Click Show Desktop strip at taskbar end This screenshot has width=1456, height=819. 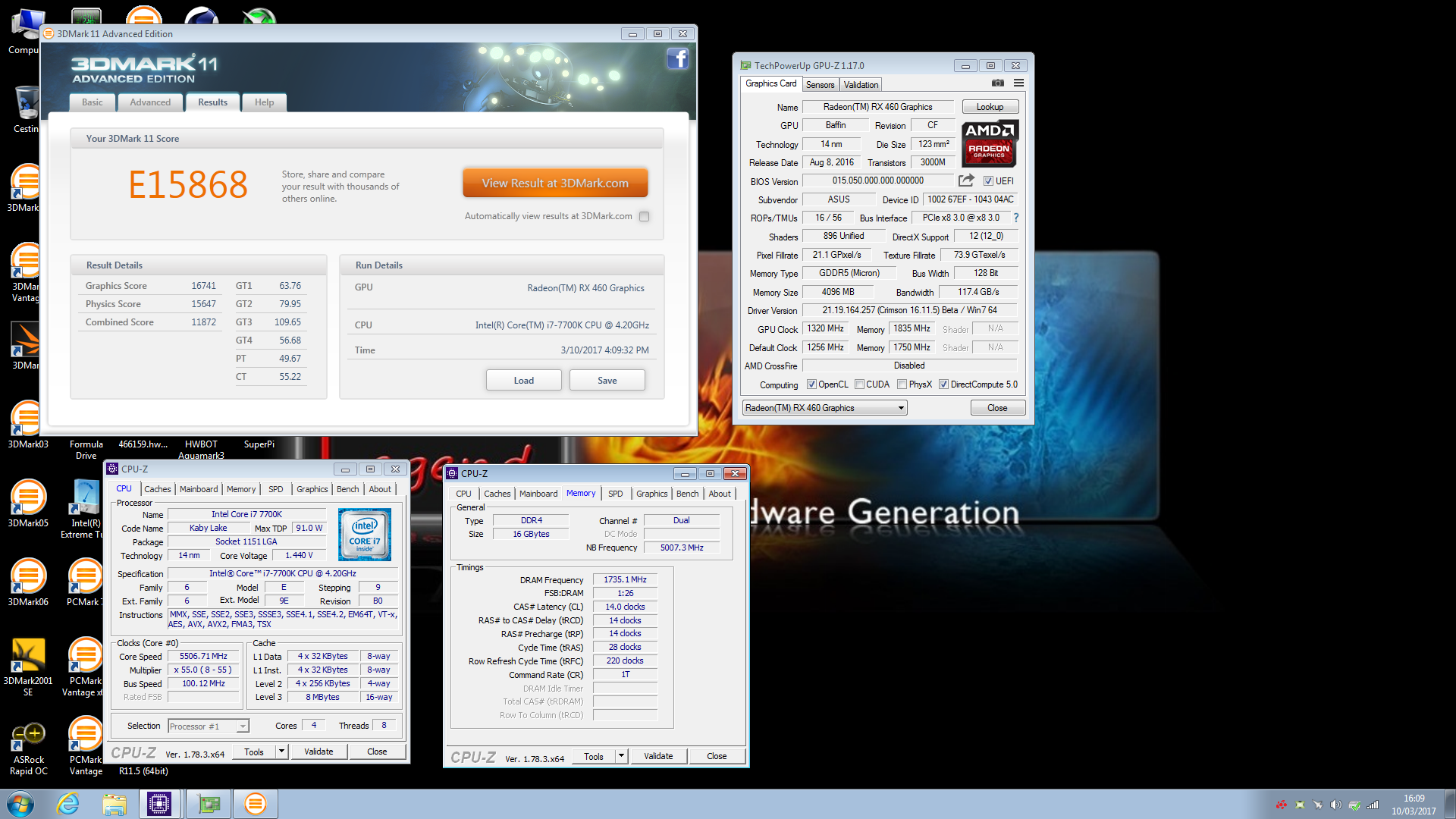1450,804
